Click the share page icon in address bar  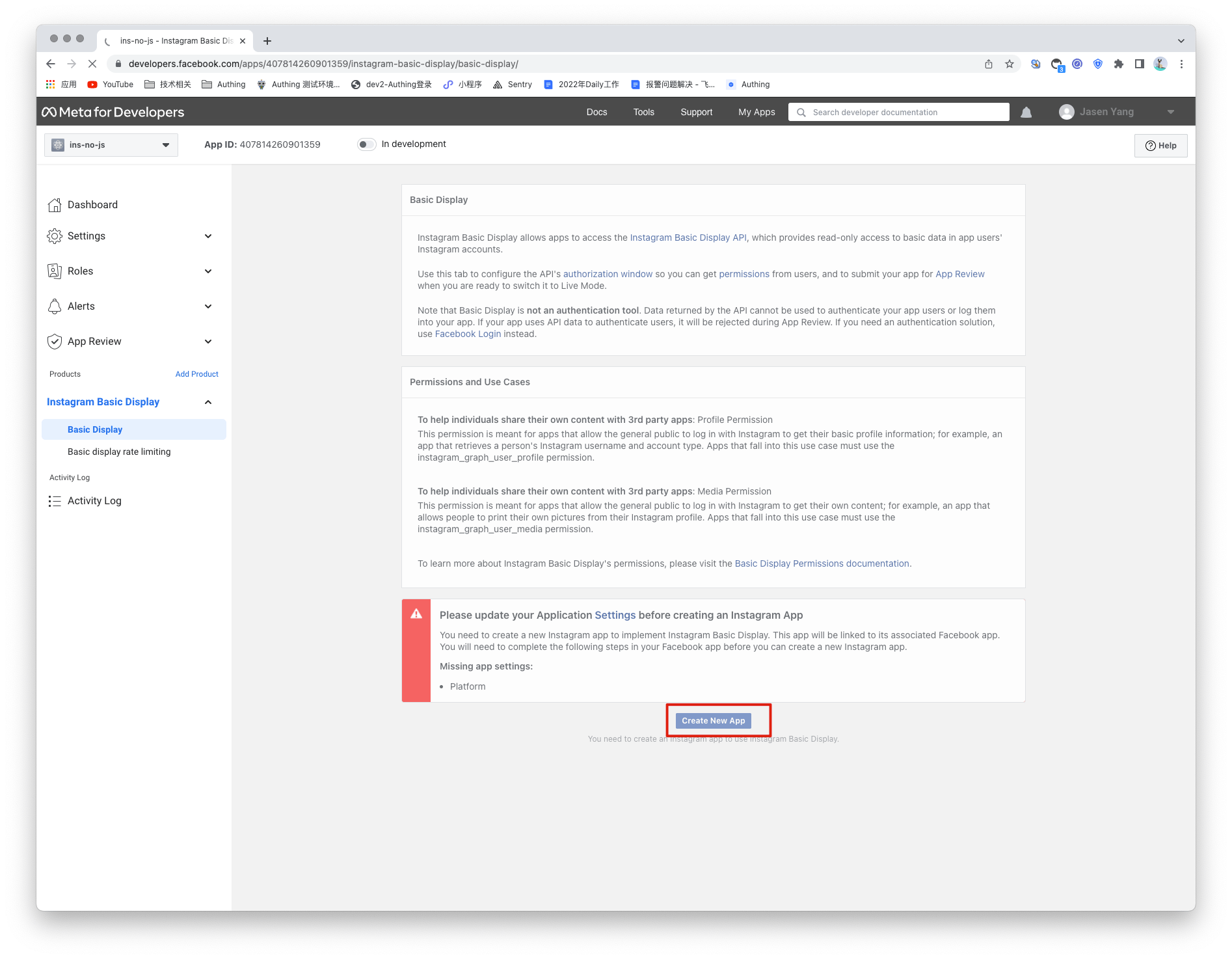988,64
